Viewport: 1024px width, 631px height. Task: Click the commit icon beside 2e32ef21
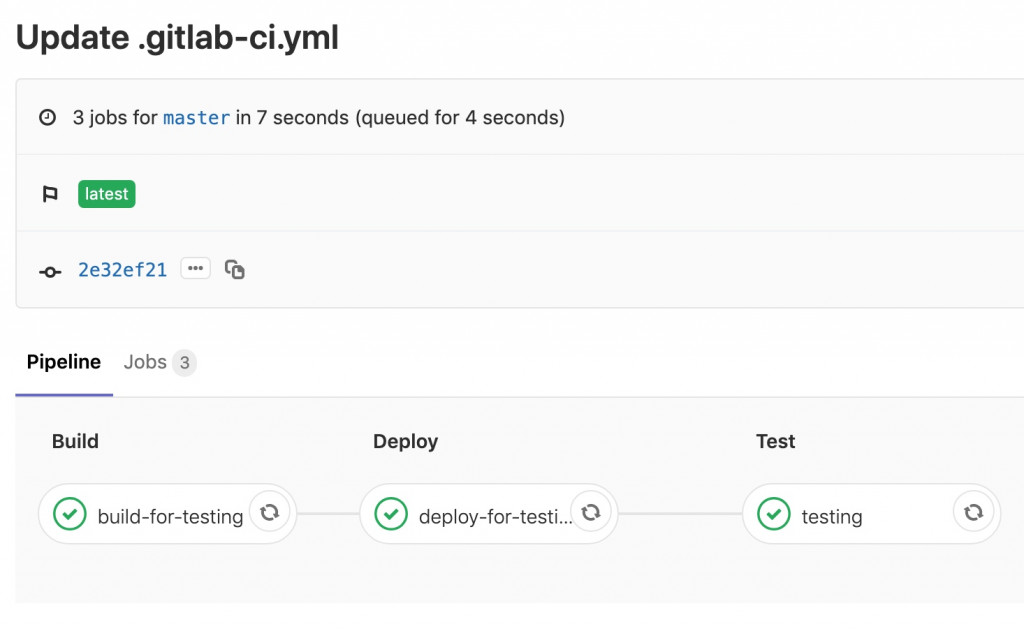tap(50, 271)
